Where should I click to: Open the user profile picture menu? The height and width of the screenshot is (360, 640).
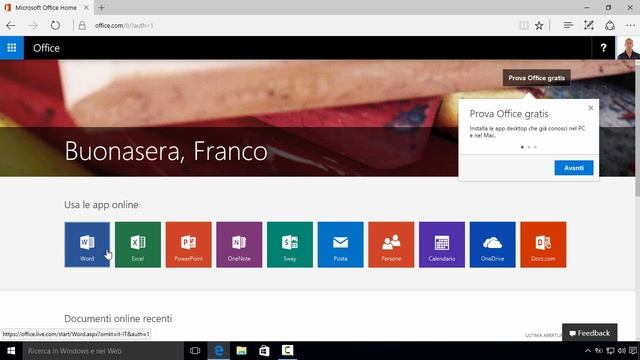628,48
